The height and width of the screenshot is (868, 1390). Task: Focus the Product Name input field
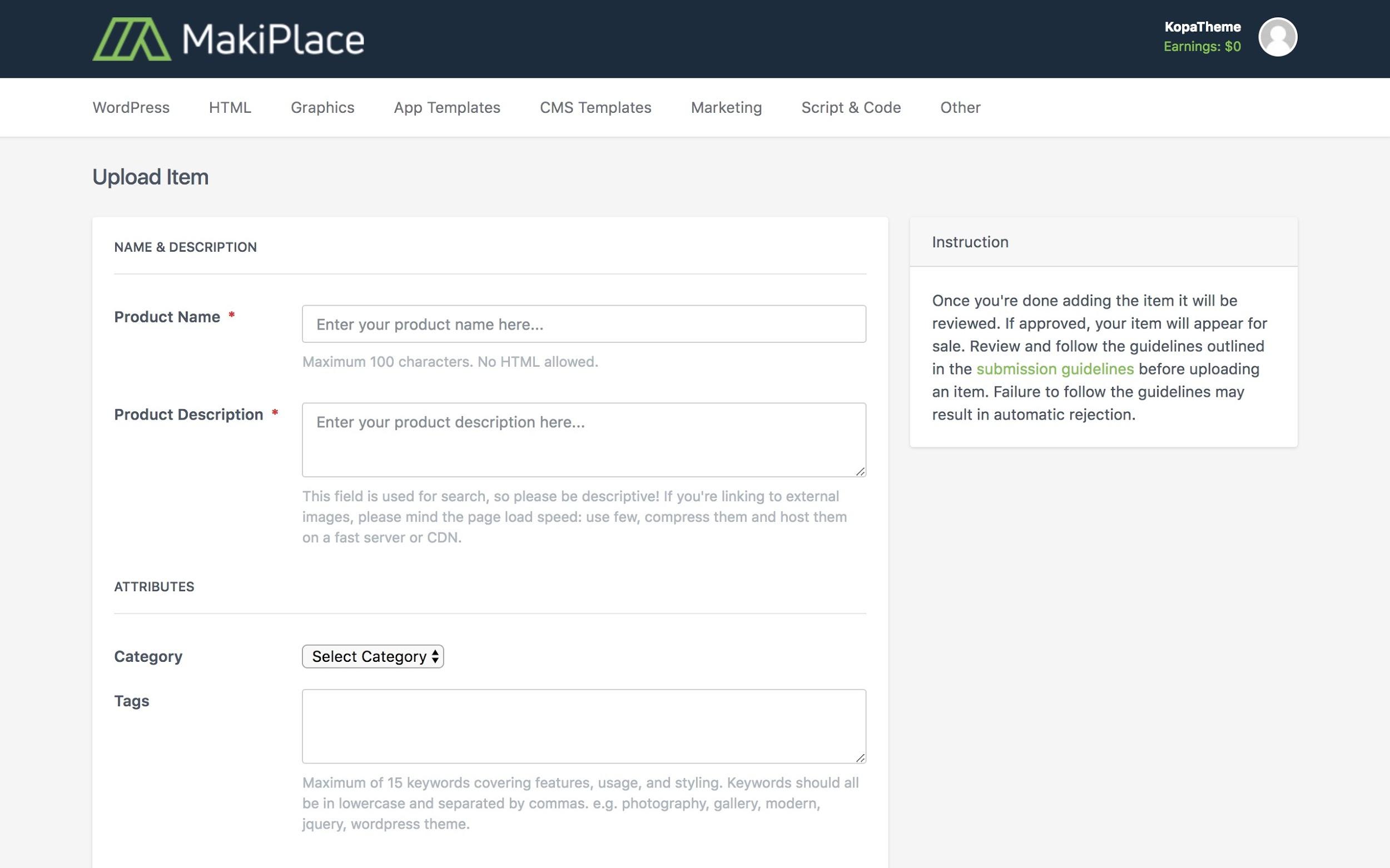584,324
